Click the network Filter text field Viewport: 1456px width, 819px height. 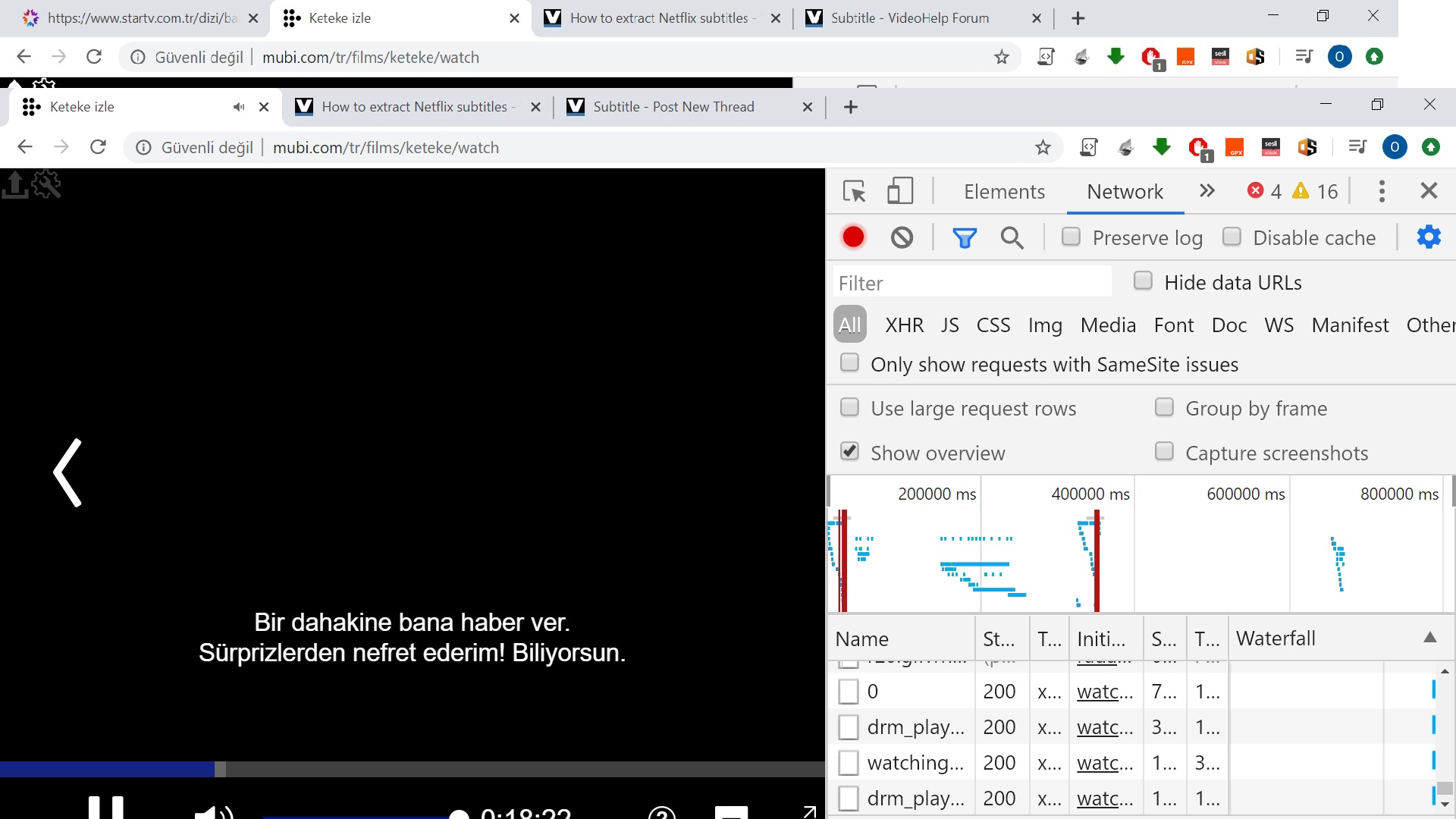[972, 283]
